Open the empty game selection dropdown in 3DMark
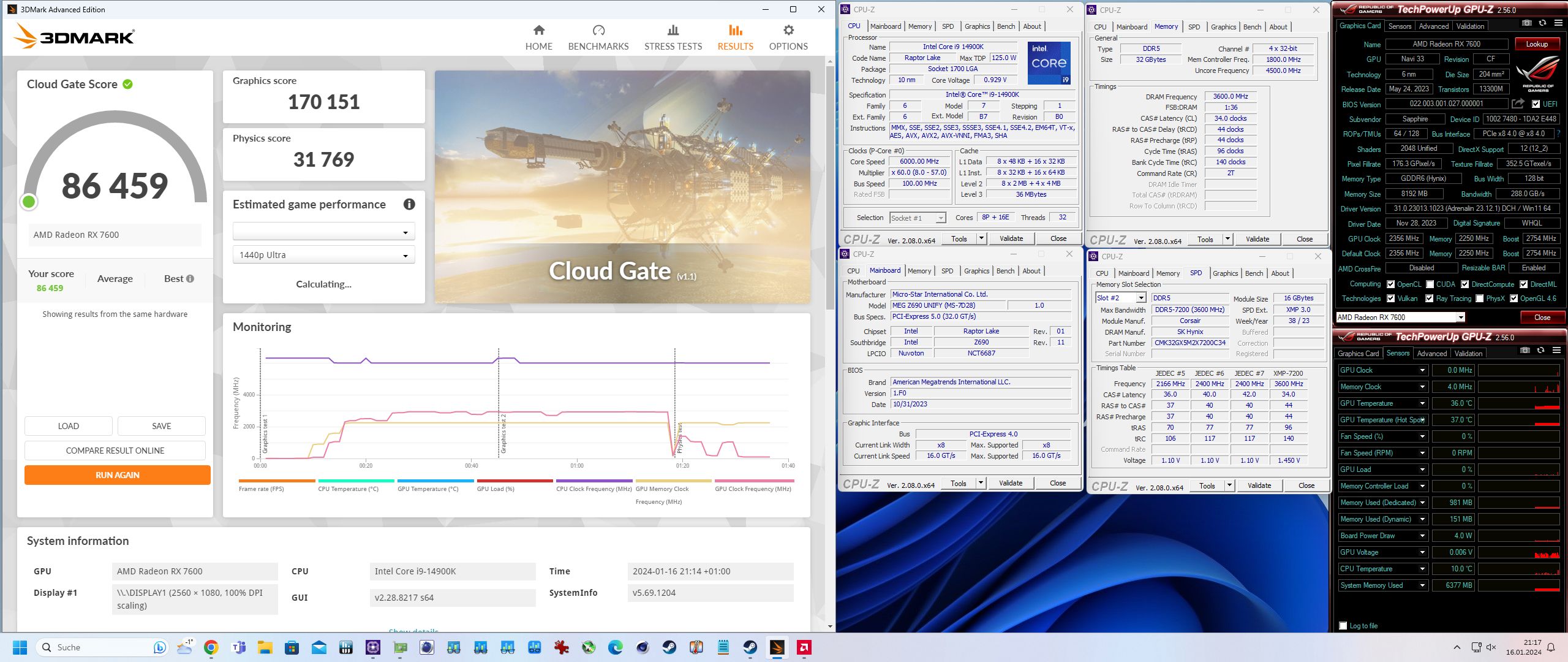 pos(323,232)
